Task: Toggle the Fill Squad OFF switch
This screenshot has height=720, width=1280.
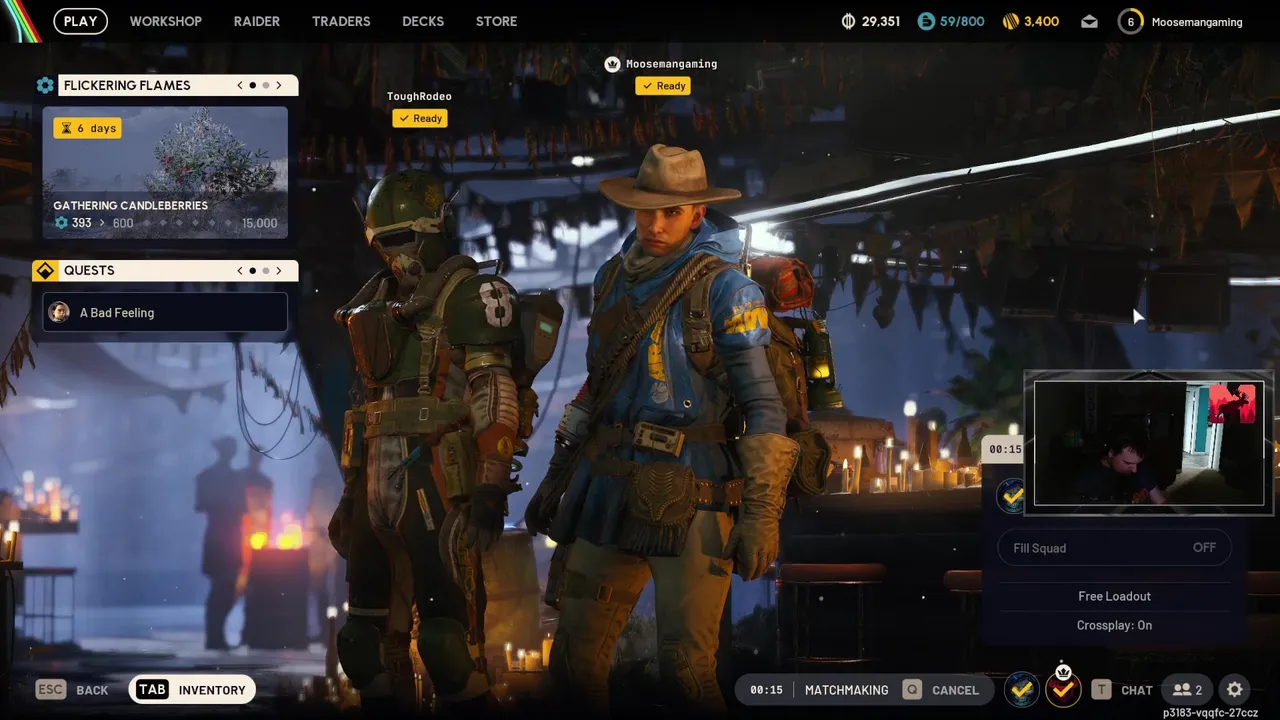Action: tap(1115, 548)
